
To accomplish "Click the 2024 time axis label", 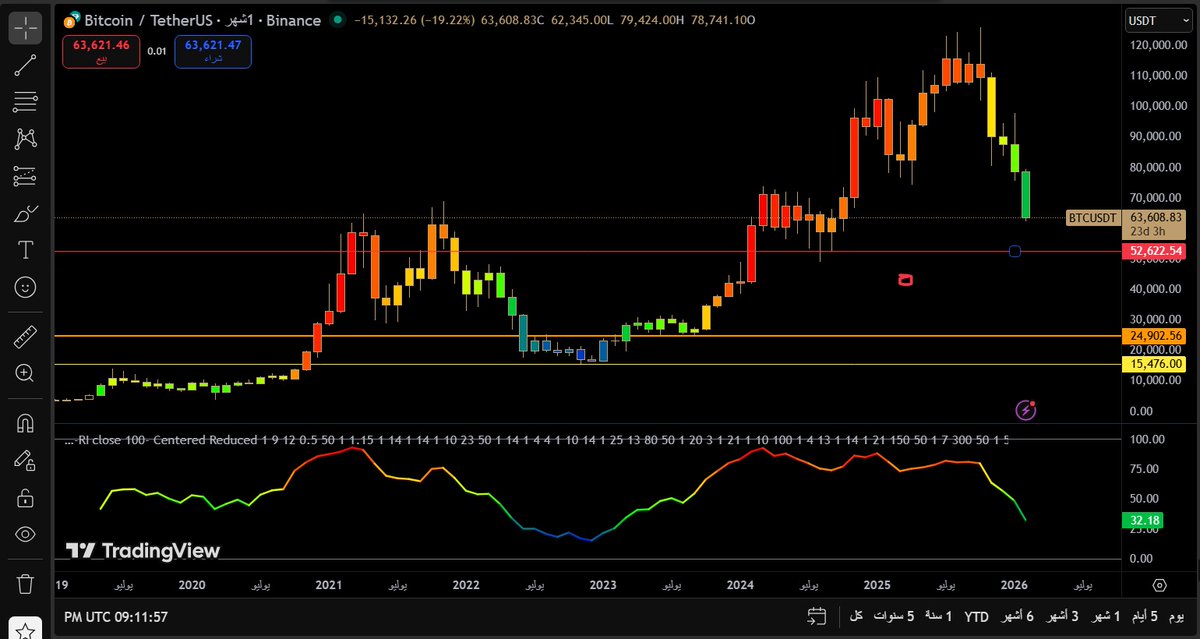I will (739, 585).
